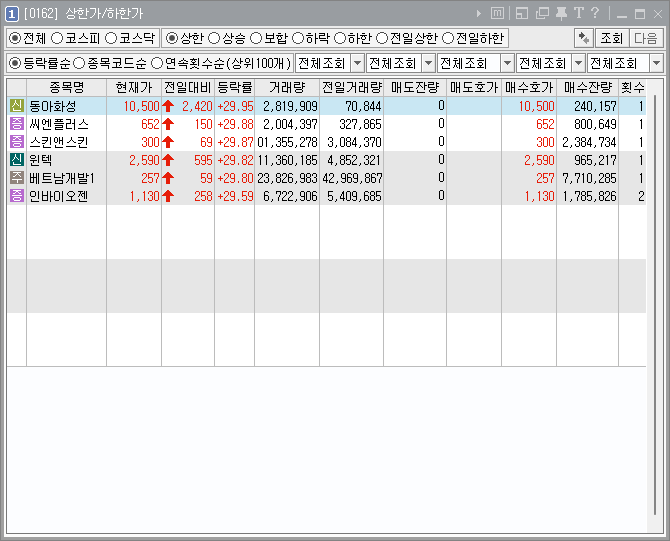Click the 종목명 column header

pyautogui.click(x=67, y=88)
